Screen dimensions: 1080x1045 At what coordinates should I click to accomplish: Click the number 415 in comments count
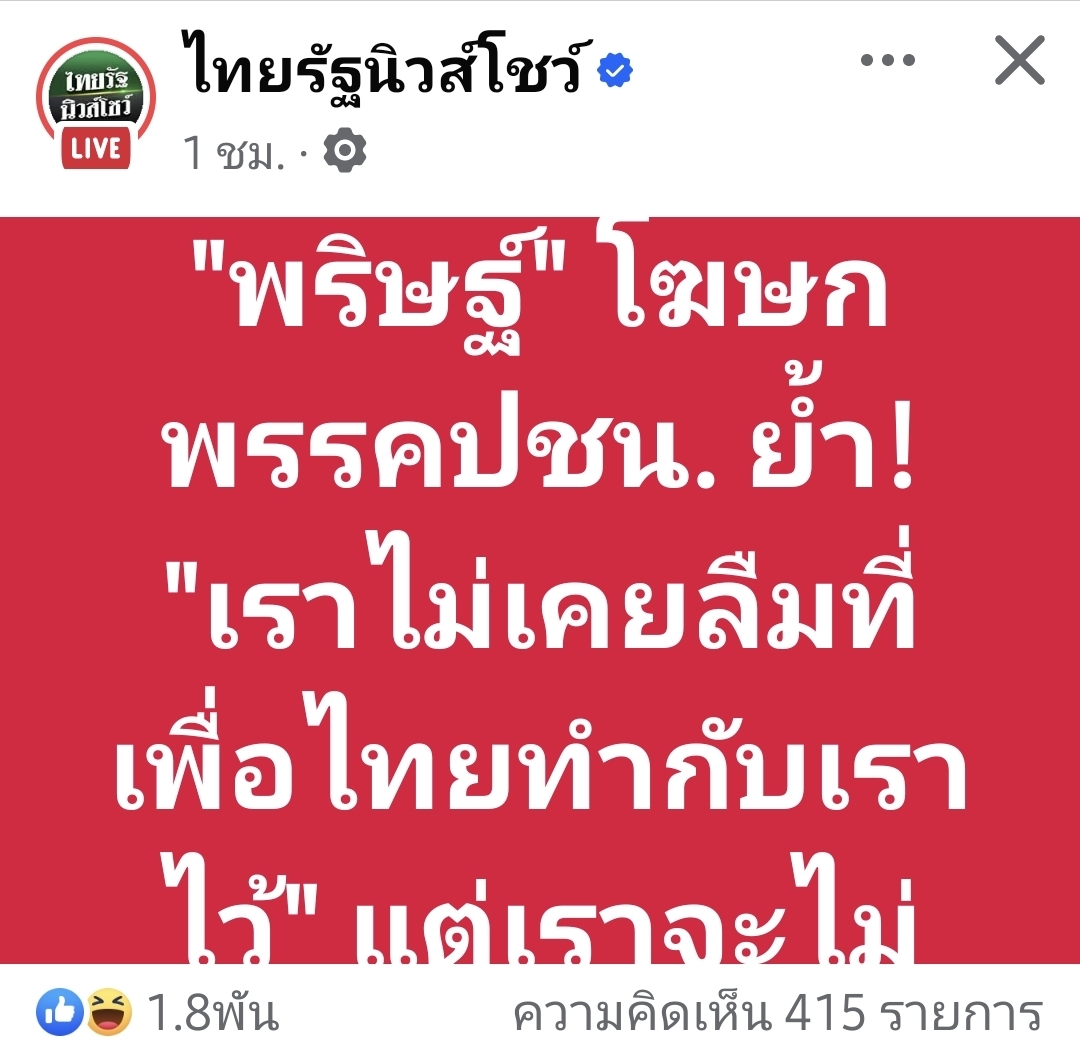[824, 1013]
